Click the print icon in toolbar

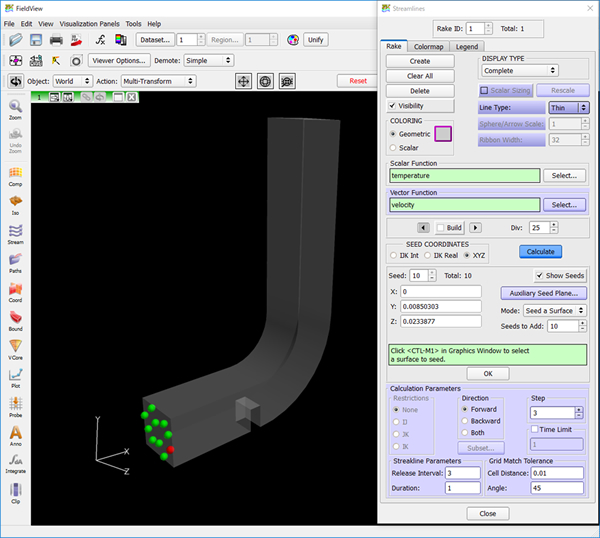56,40
